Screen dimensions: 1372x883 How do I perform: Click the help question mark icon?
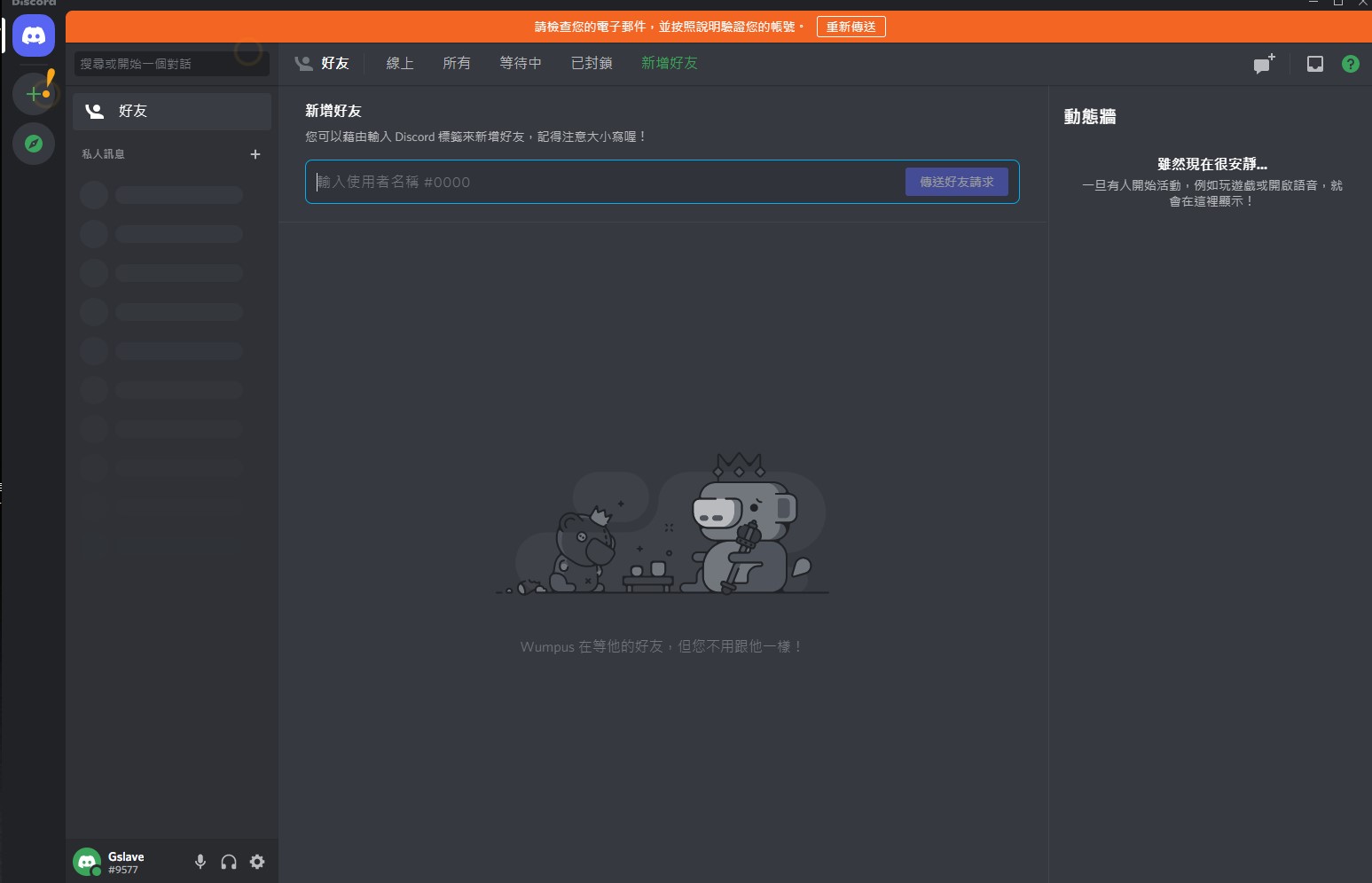point(1350,63)
